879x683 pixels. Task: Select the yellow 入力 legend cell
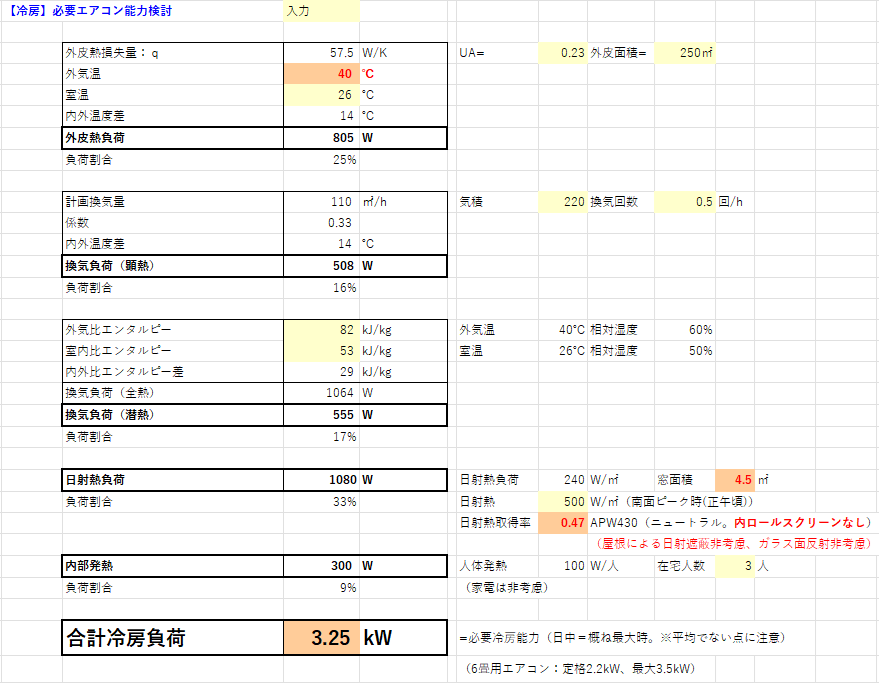click(x=321, y=11)
